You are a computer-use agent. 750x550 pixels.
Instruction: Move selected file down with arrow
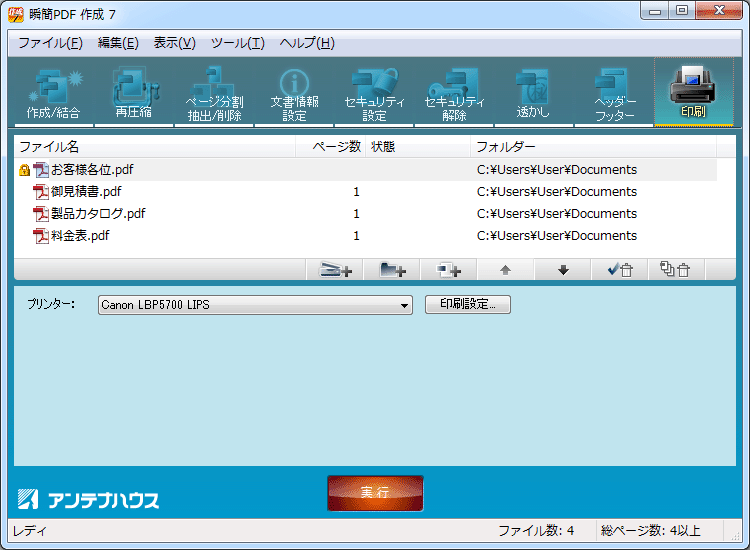coord(563,270)
